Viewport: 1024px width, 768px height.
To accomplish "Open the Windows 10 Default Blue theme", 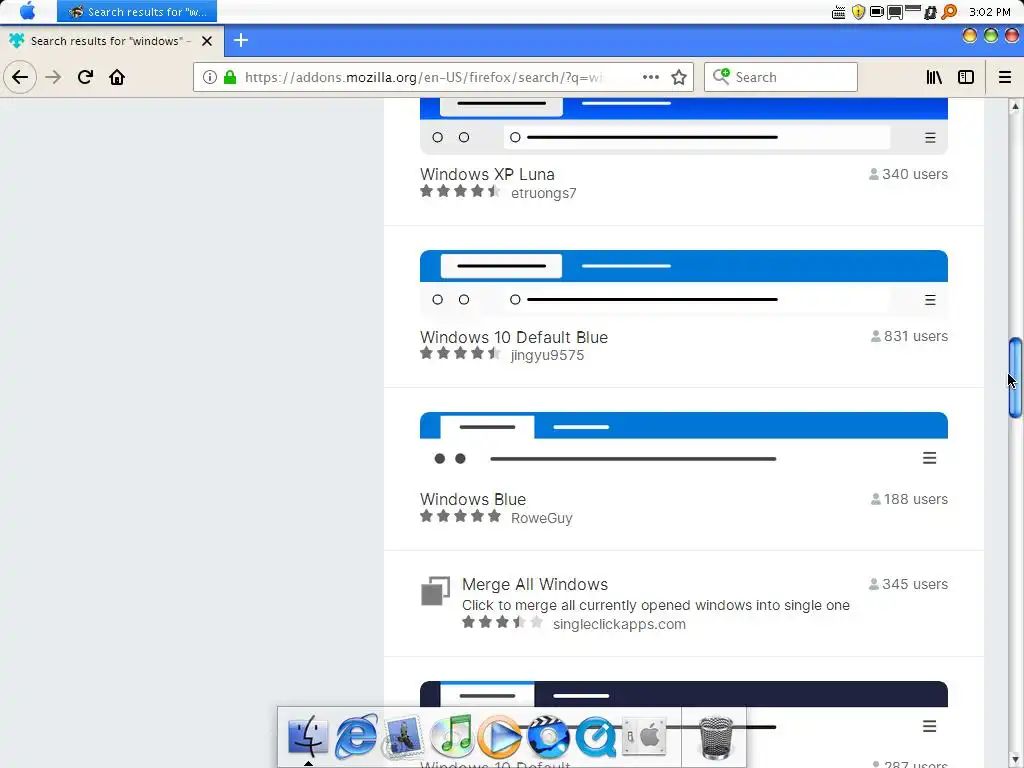I will click(x=513, y=337).
